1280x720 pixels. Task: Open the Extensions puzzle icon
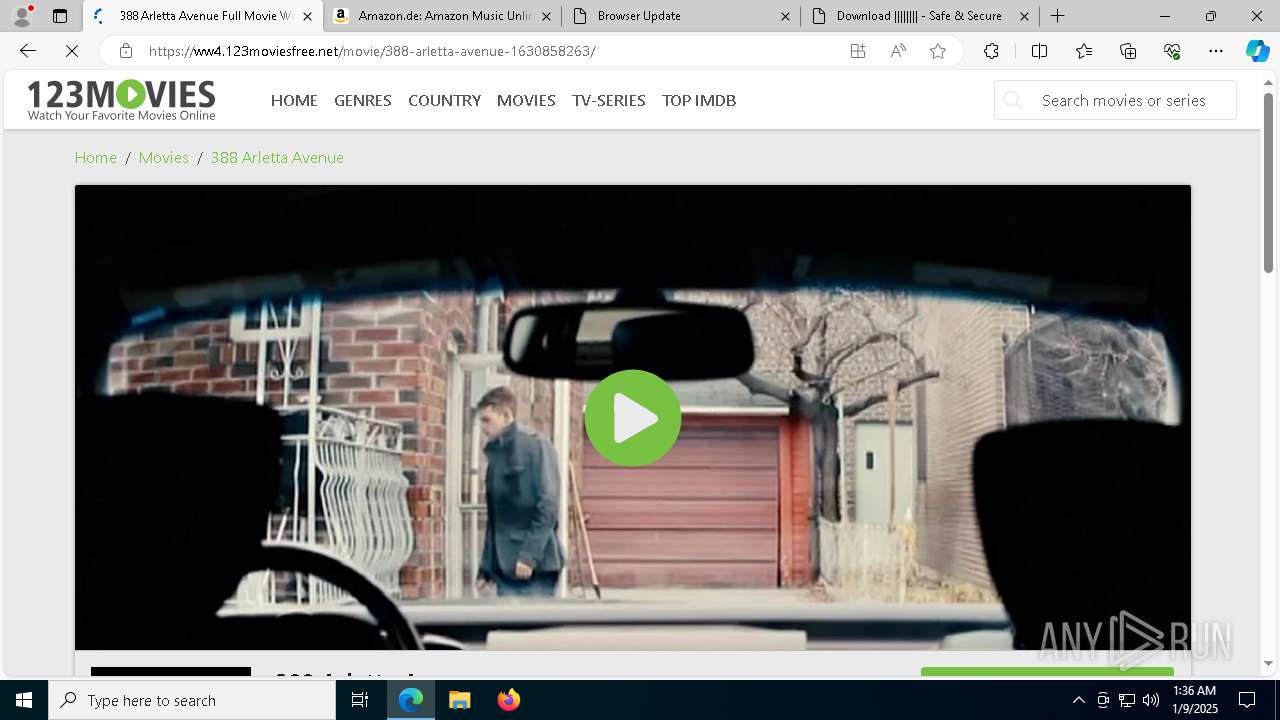tap(991, 51)
